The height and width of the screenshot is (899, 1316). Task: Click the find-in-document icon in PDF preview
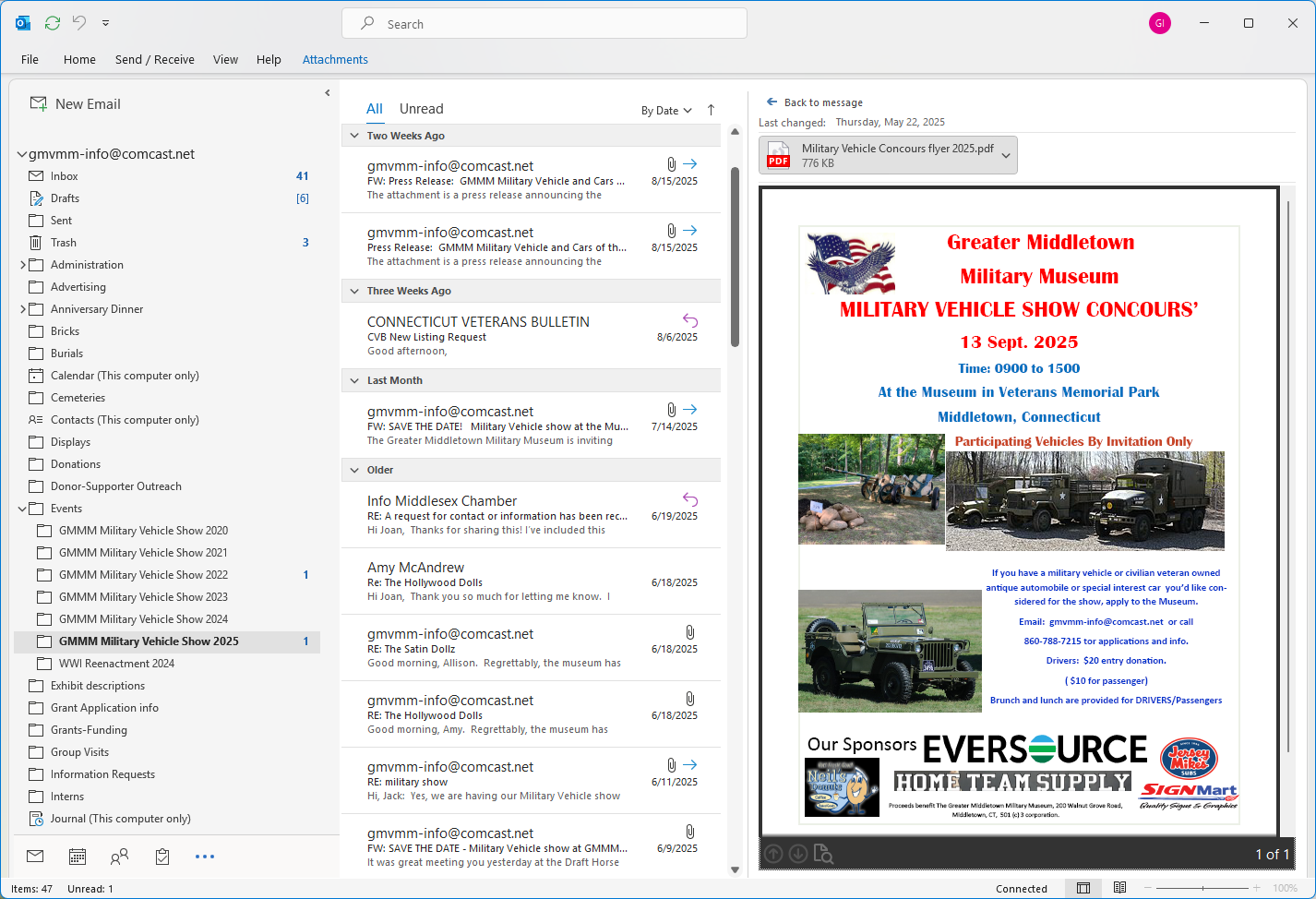tap(823, 855)
